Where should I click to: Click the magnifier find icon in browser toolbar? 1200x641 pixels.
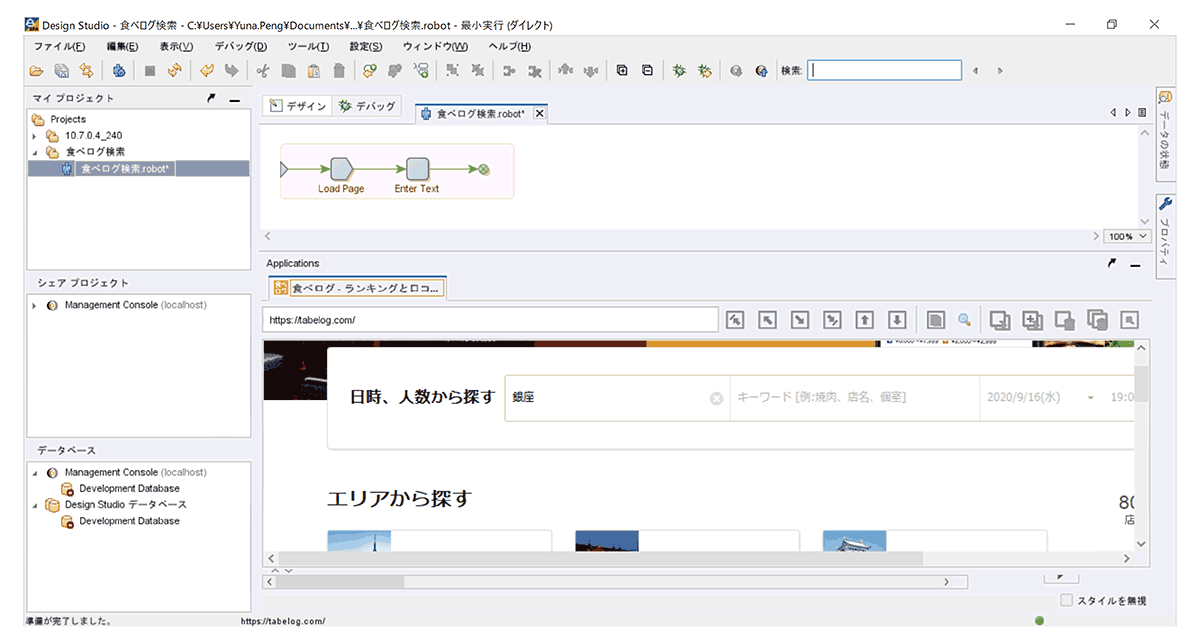965,320
